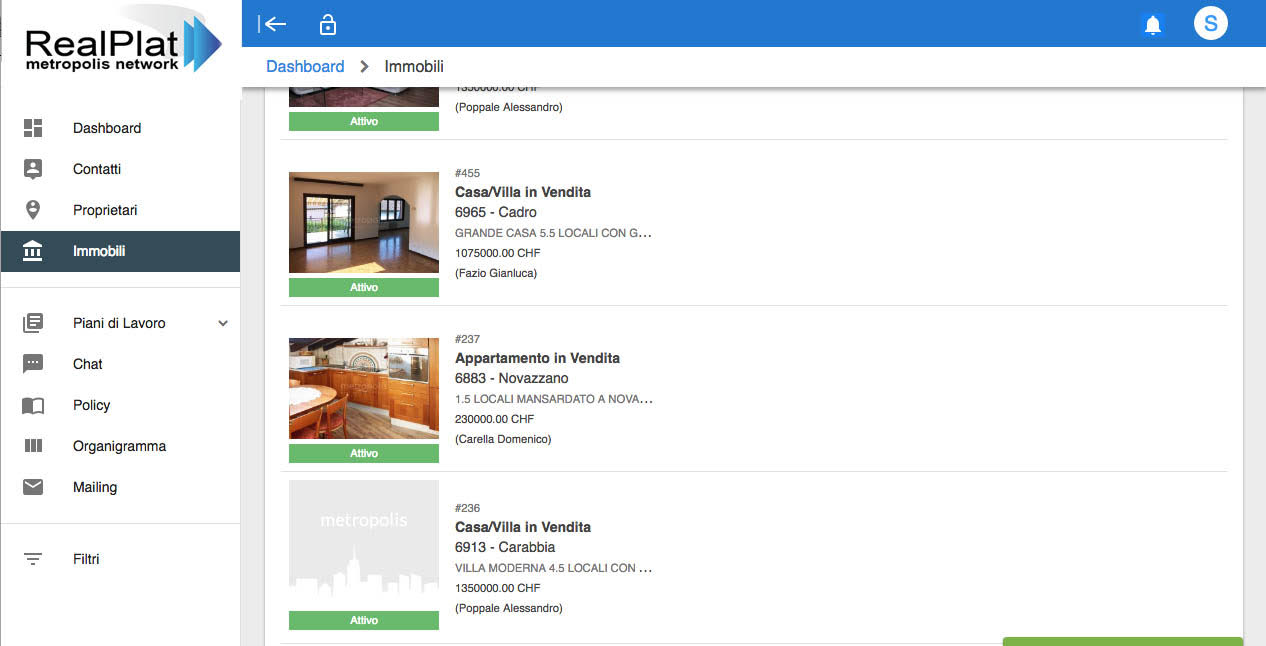This screenshot has width=1266, height=646.
Task: Open the Chat bubble icon
Action: pos(33,364)
